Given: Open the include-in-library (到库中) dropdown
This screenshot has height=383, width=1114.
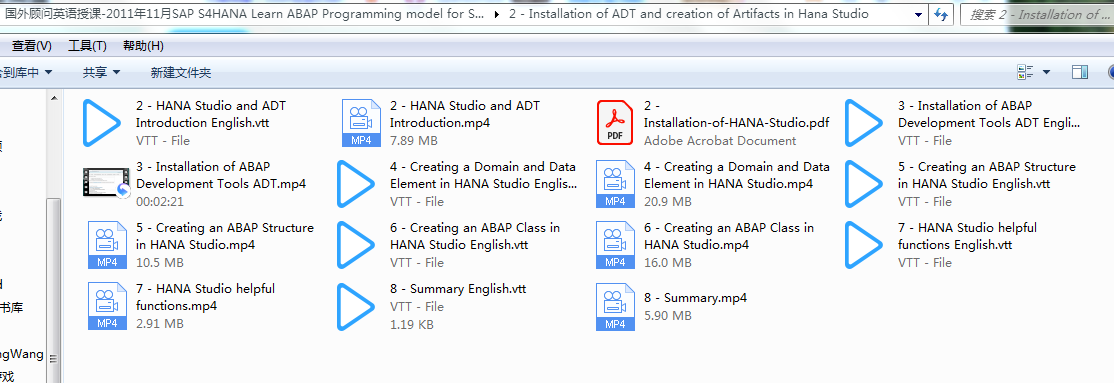Looking at the screenshot, I should [x=26, y=72].
